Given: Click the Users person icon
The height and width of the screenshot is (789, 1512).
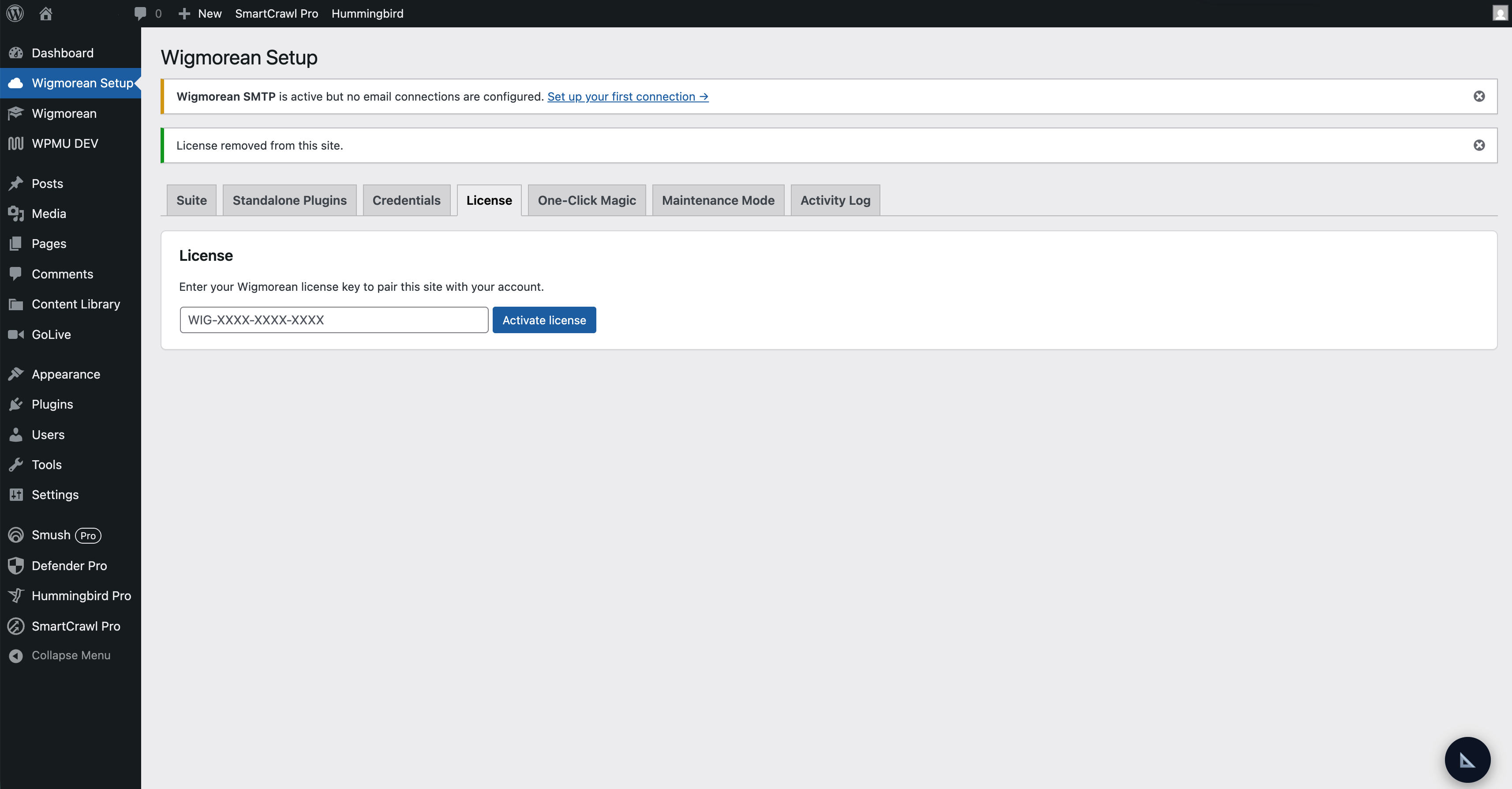Looking at the screenshot, I should coord(16,434).
